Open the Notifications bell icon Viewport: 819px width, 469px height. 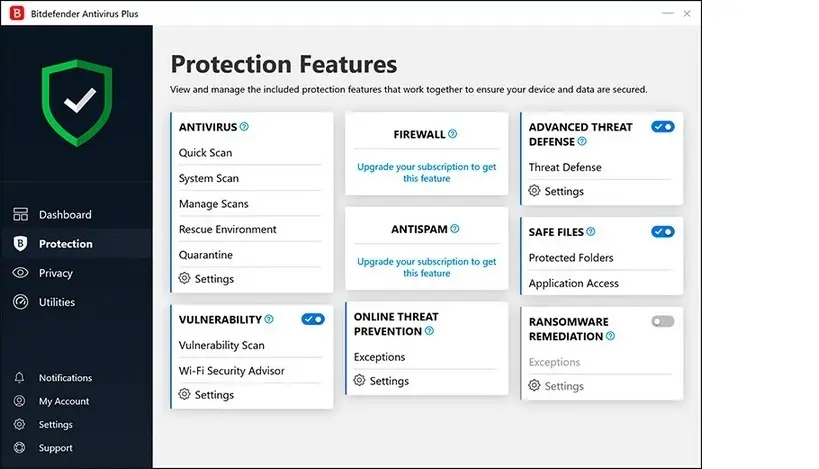(x=19, y=378)
